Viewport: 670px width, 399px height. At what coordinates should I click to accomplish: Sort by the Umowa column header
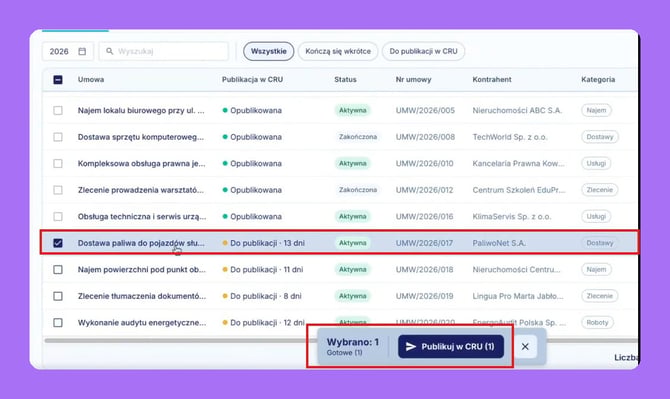pyautogui.click(x=91, y=79)
